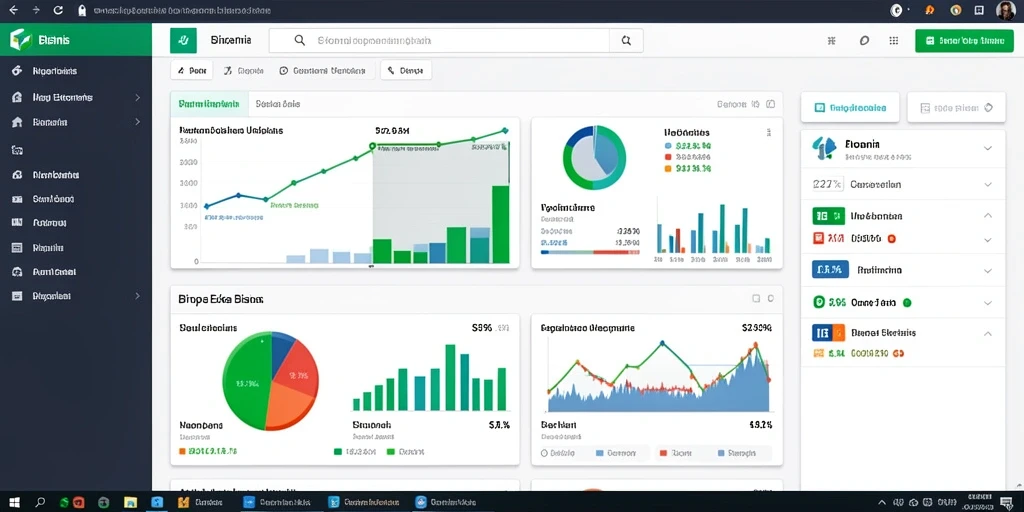
Task: Reload the page with the browser refresh icon
Action: coord(58,10)
